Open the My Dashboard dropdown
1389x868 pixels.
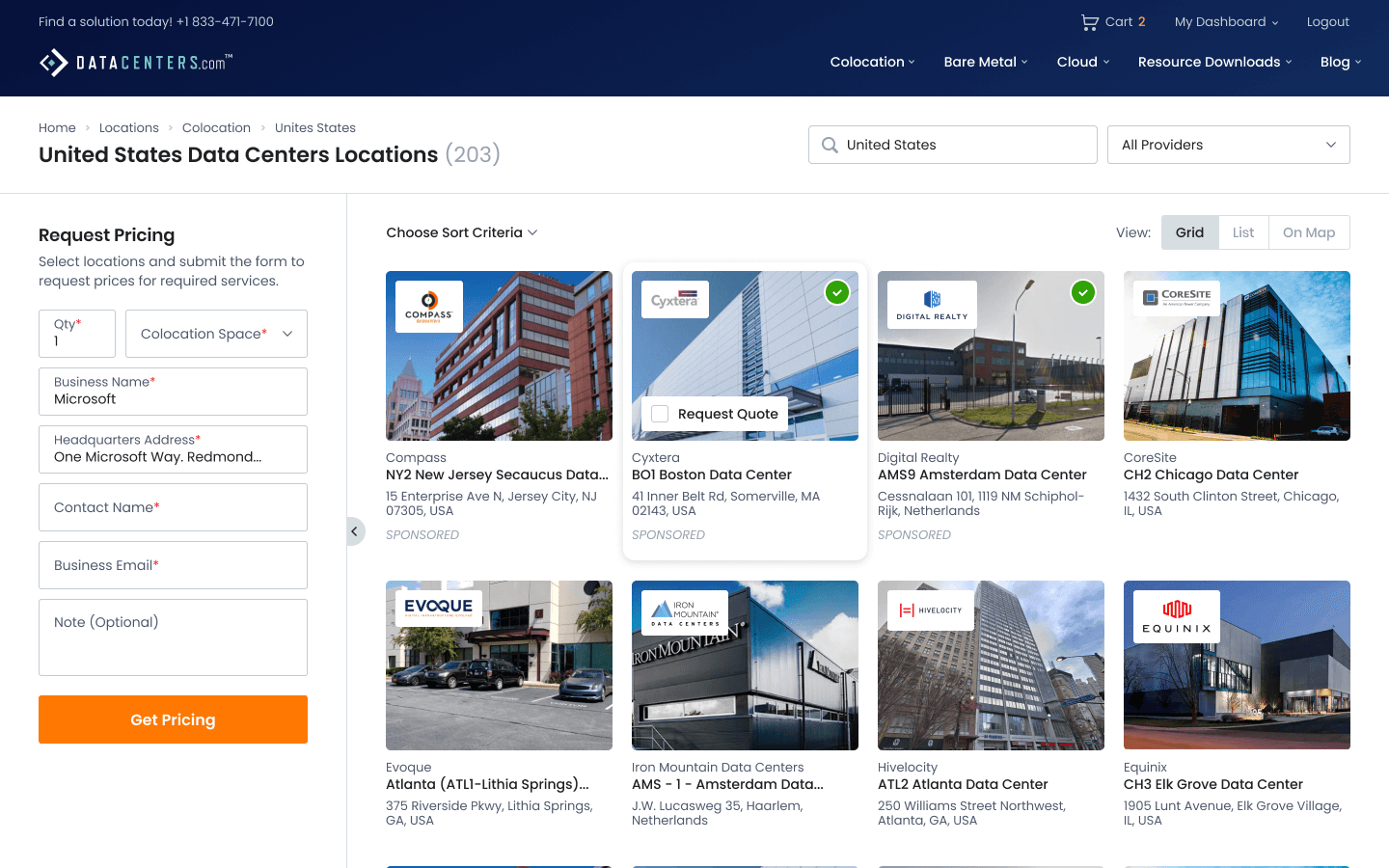pyautogui.click(x=1226, y=22)
